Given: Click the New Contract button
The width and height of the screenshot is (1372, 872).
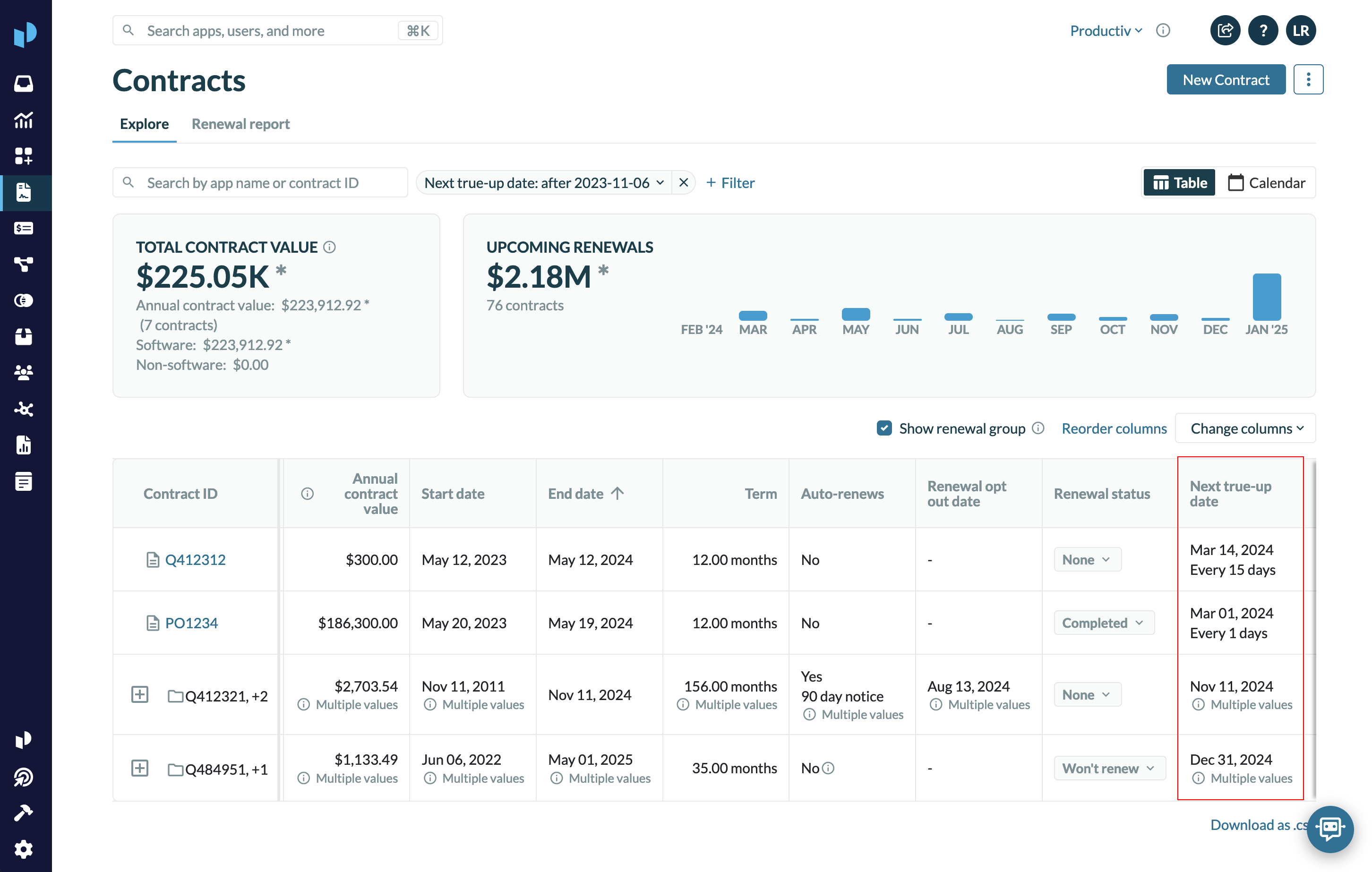Looking at the screenshot, I should coord(1226,80).
